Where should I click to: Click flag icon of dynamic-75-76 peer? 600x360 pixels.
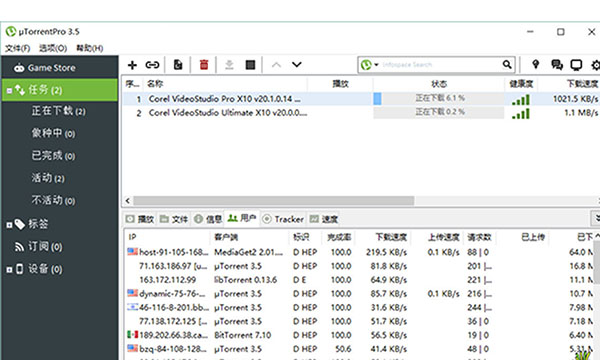pos(132,293)
